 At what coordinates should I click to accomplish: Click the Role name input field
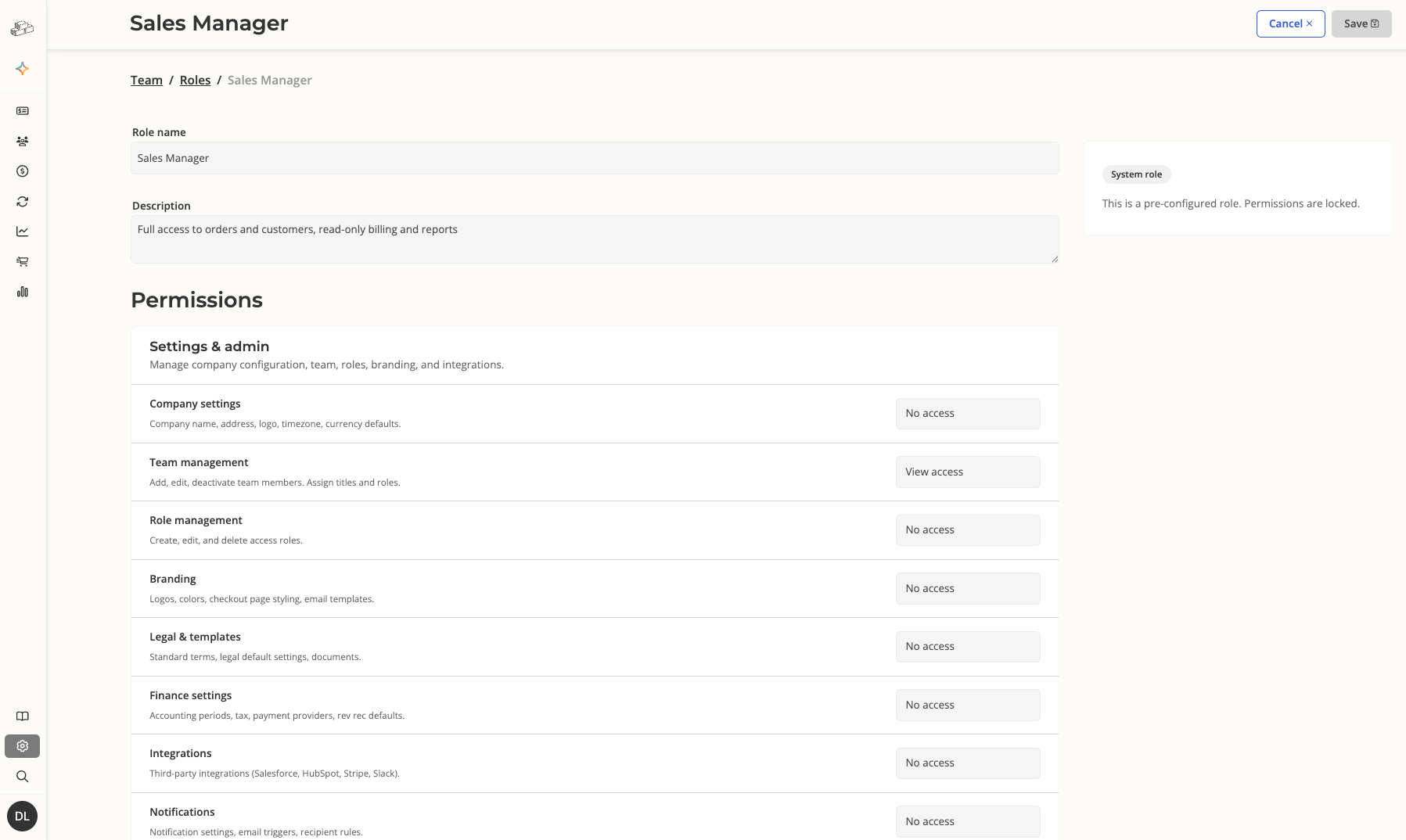coord(595,158)
